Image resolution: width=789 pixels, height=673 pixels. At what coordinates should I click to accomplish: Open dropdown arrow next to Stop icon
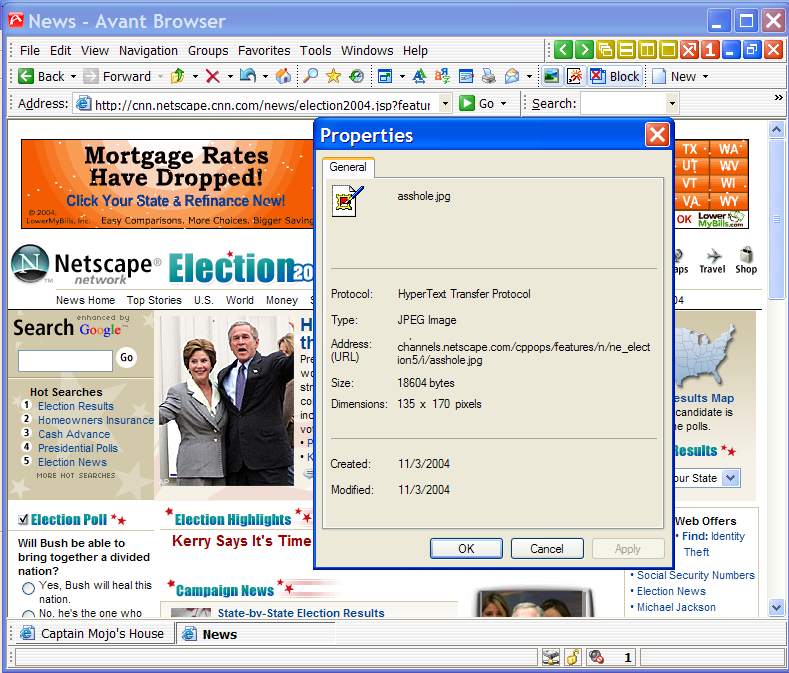click(x=230, y=77)
